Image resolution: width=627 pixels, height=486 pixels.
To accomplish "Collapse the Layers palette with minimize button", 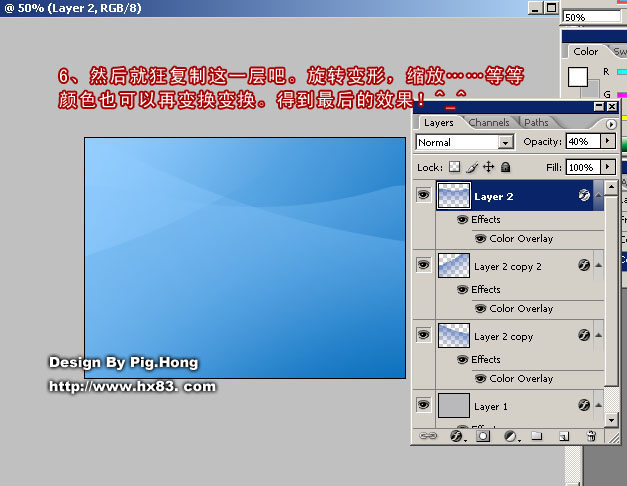I will 599,106.
